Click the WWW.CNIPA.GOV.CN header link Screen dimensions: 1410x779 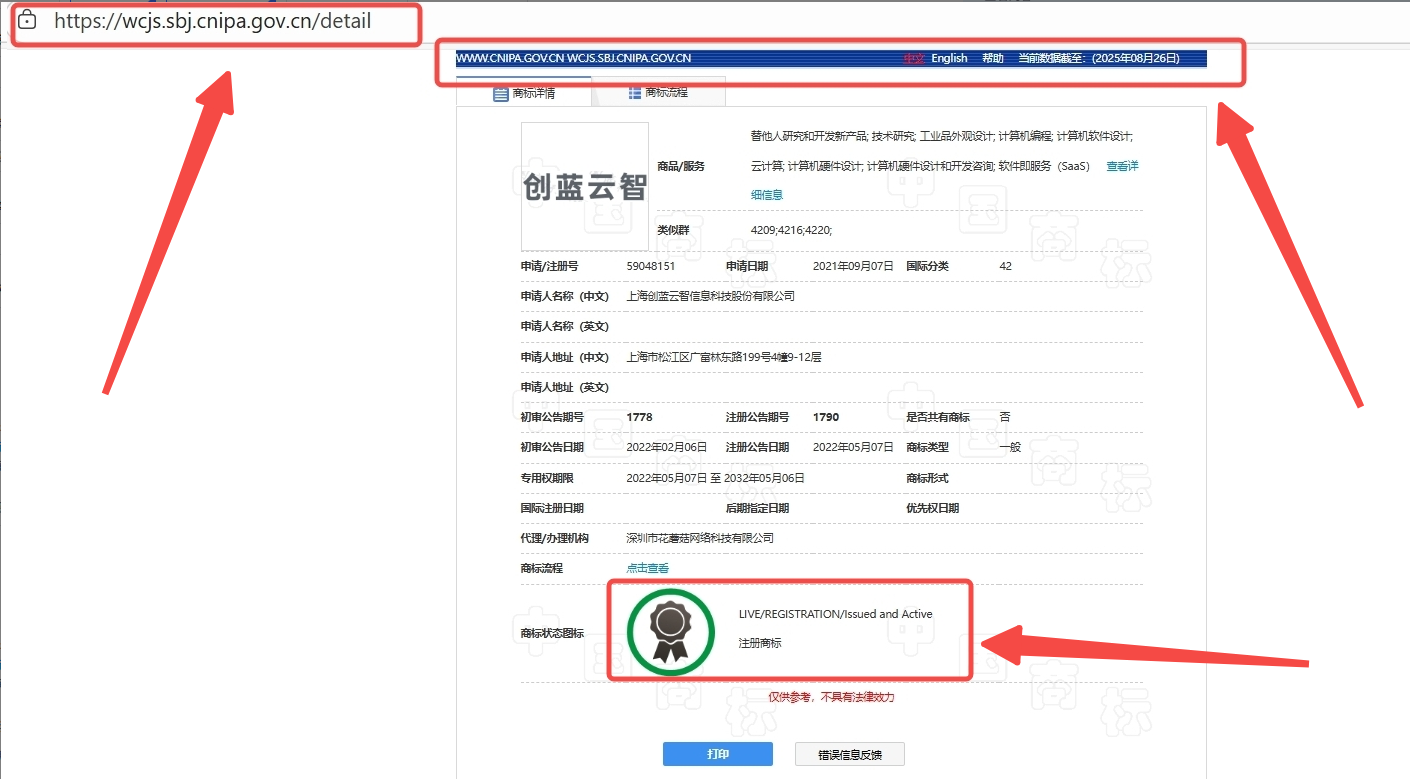509,58
